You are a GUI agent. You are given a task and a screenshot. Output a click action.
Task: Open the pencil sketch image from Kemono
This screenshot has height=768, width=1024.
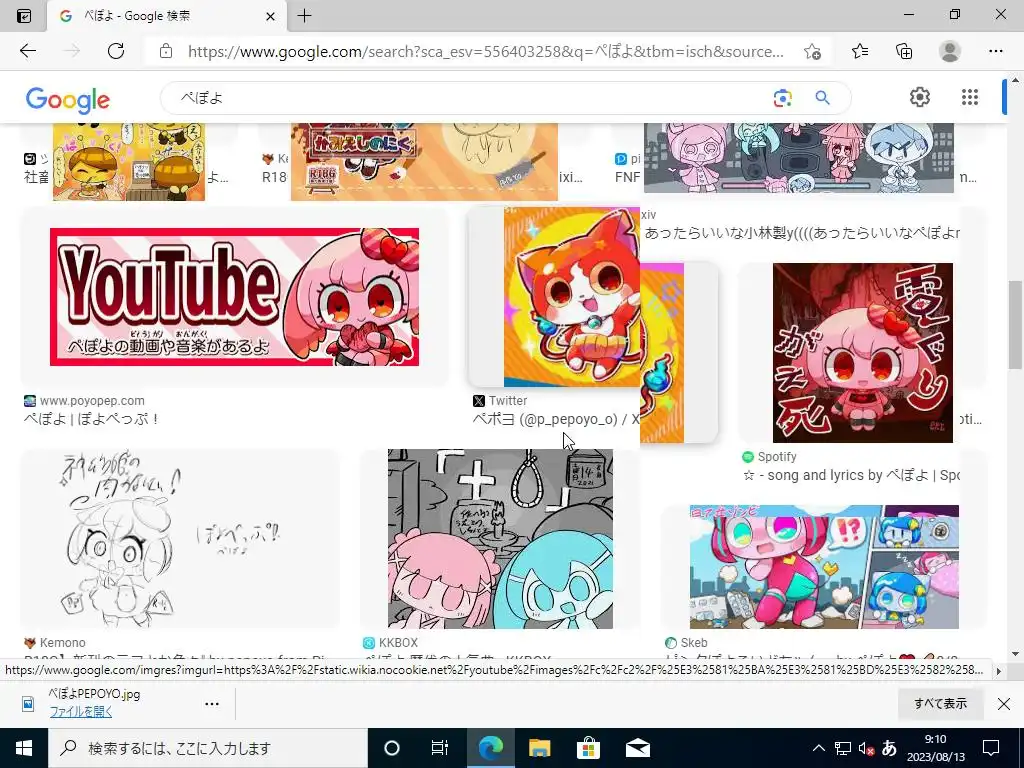pos(180,539)
